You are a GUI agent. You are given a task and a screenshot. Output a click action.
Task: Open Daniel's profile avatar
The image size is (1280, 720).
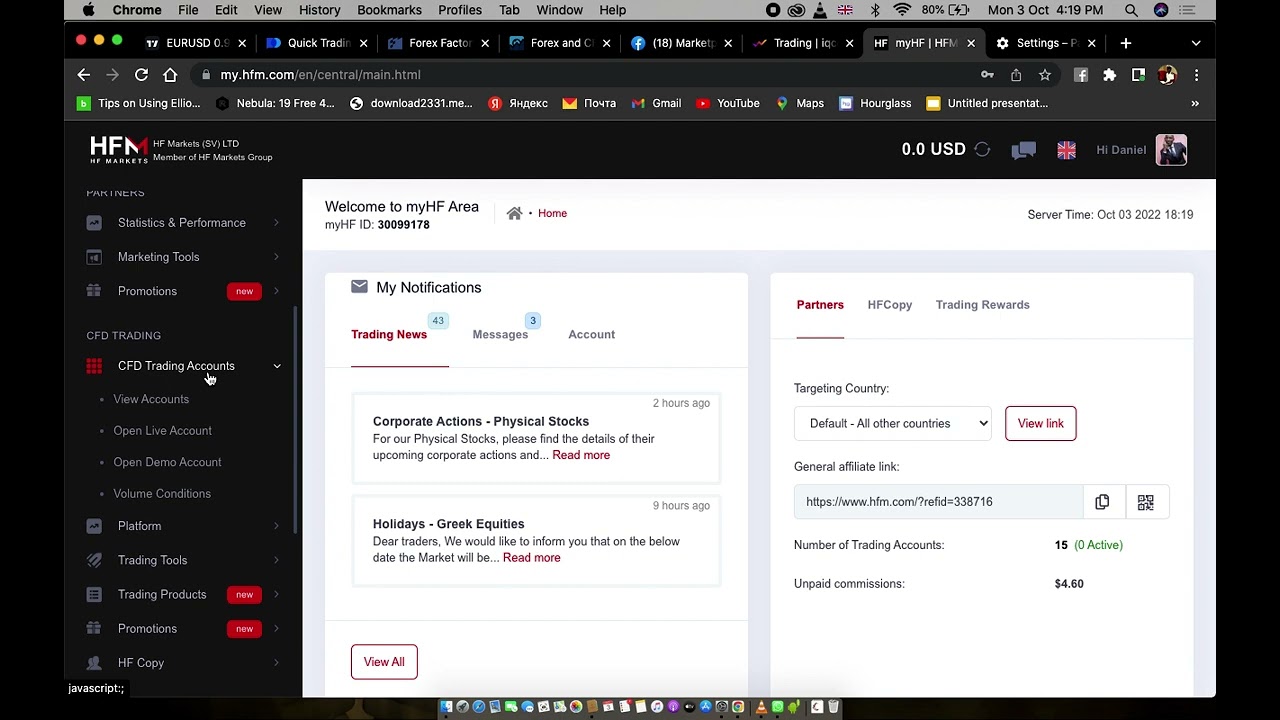coord(1171,150)
